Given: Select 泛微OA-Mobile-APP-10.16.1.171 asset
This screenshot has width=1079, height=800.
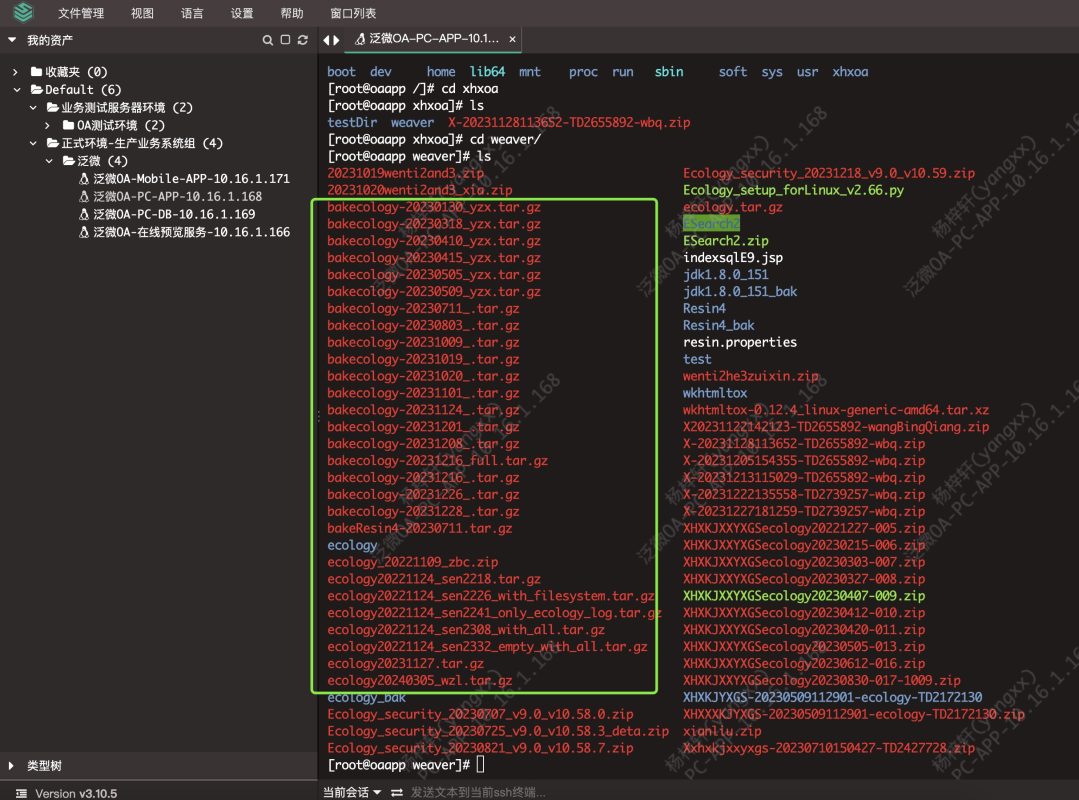Looking at the screenshot, I should (190, 179).
